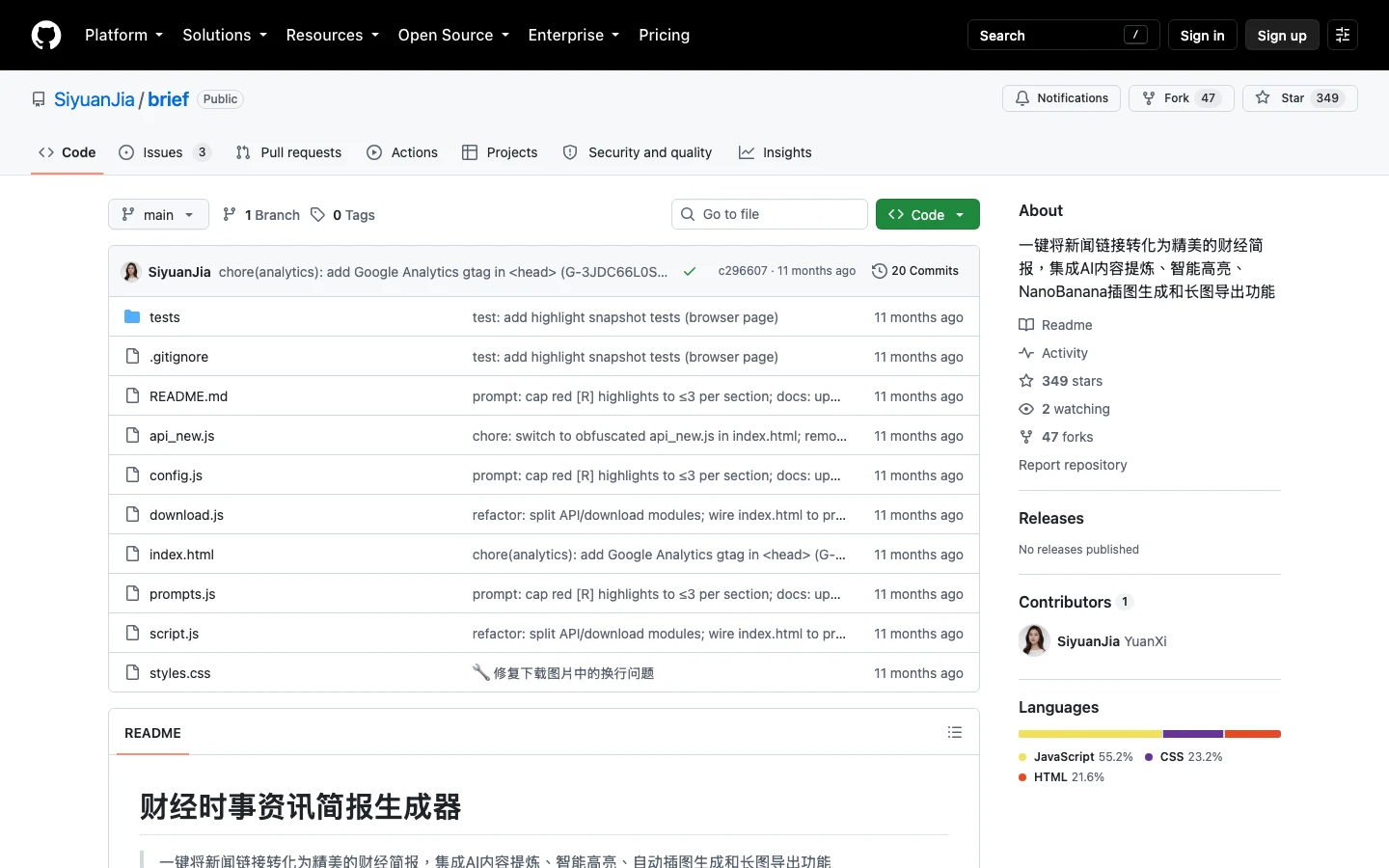Screen dimensions: 1389x868
Task: Click the Sign up button
Action: (1282, 35)
